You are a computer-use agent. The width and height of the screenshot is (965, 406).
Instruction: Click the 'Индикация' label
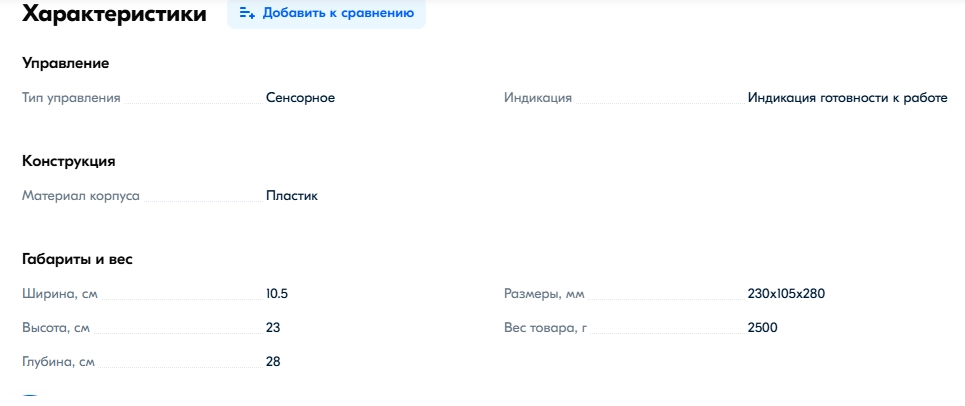(x=538, y=98)
